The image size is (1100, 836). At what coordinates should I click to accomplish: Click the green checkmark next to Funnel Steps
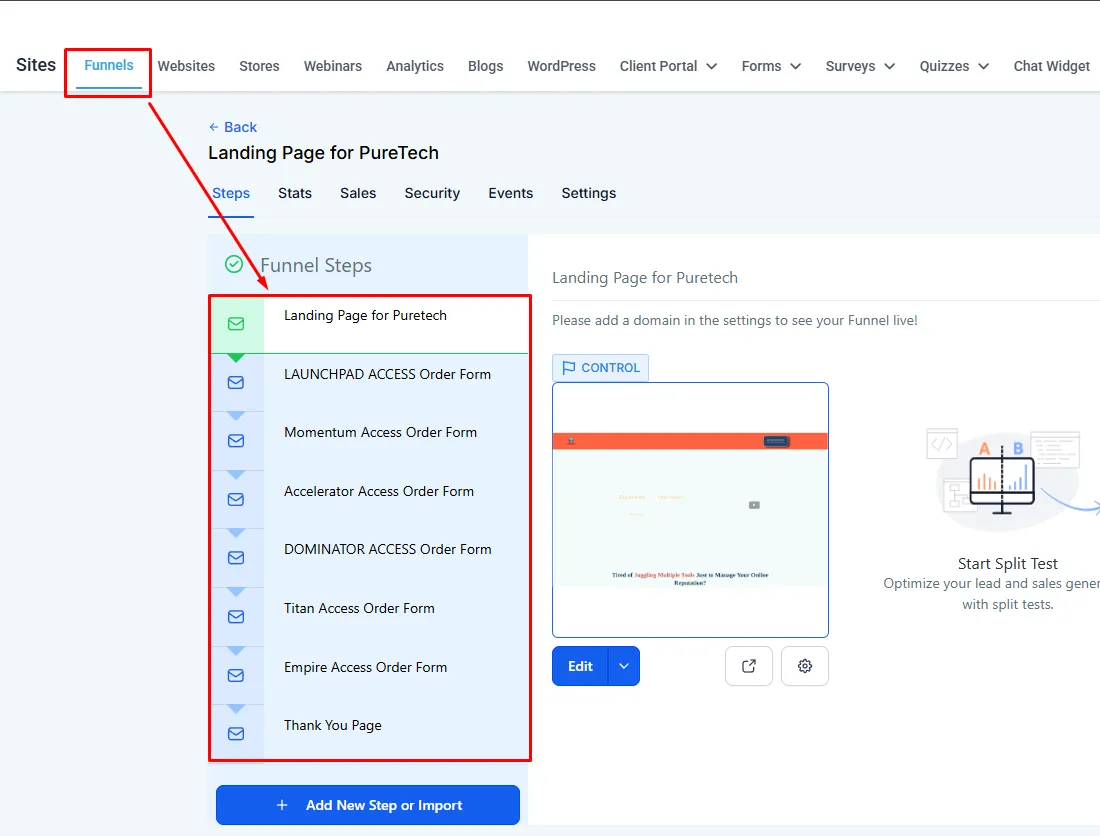[x=234, y=264]
